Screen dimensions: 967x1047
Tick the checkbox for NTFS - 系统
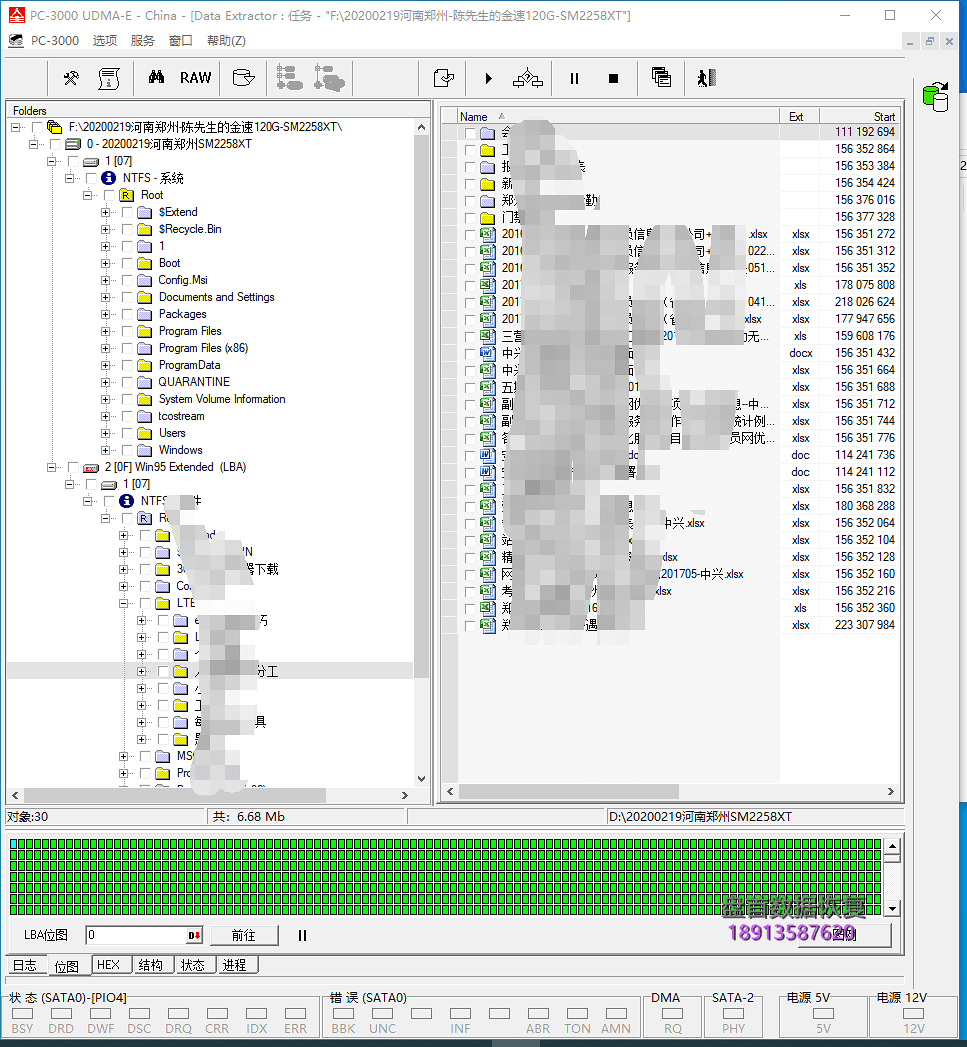pos(91,178)
